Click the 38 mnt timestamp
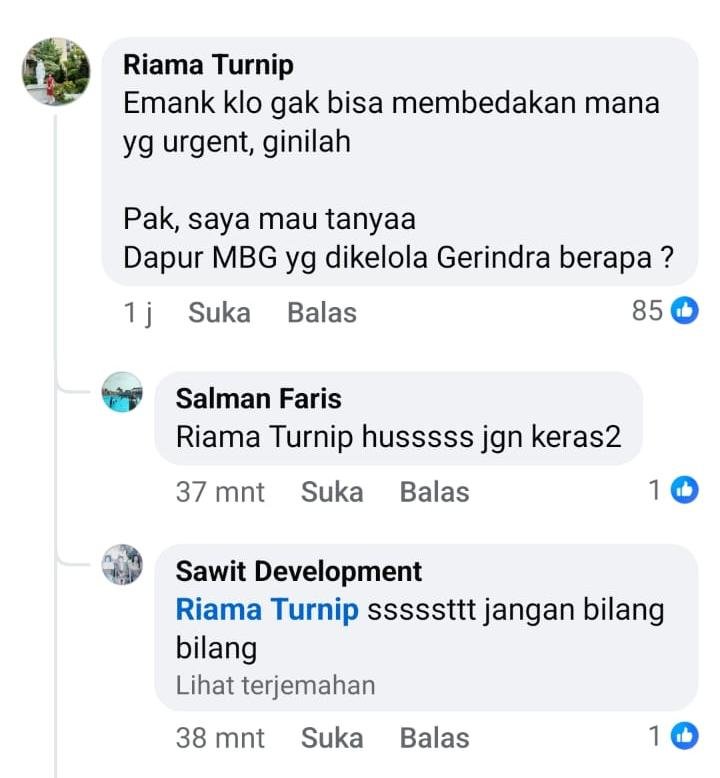The image size is (720, 778). pyautogui.click(x=220, y=738)
